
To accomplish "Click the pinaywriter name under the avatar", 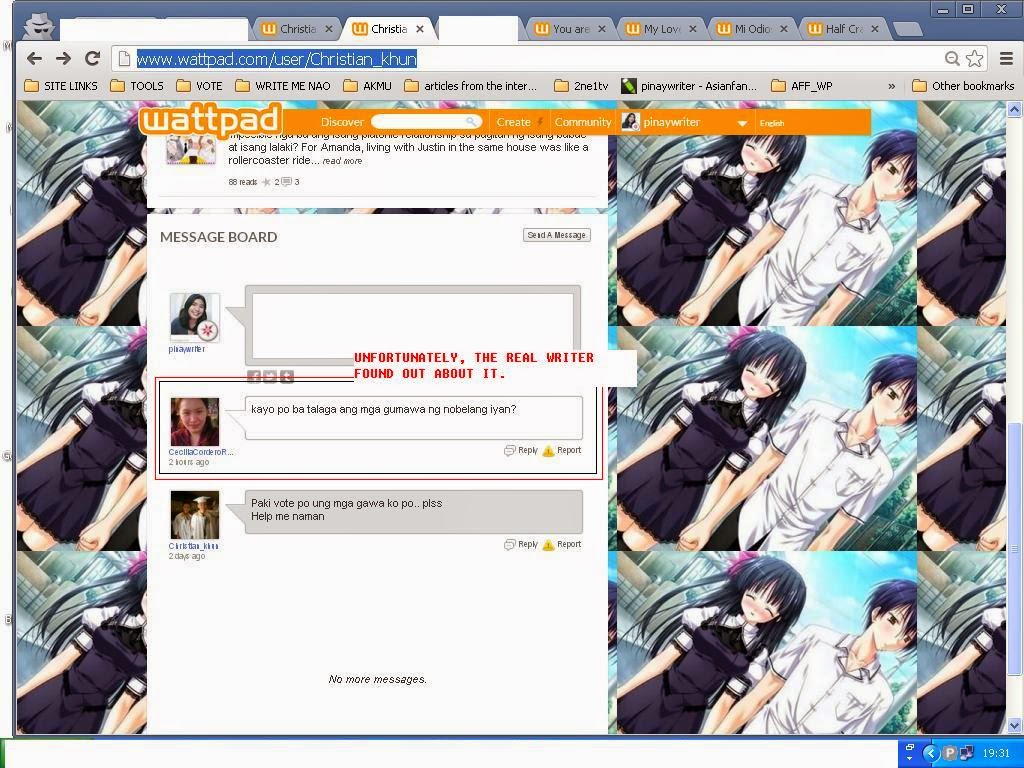I will click(187, 349).
